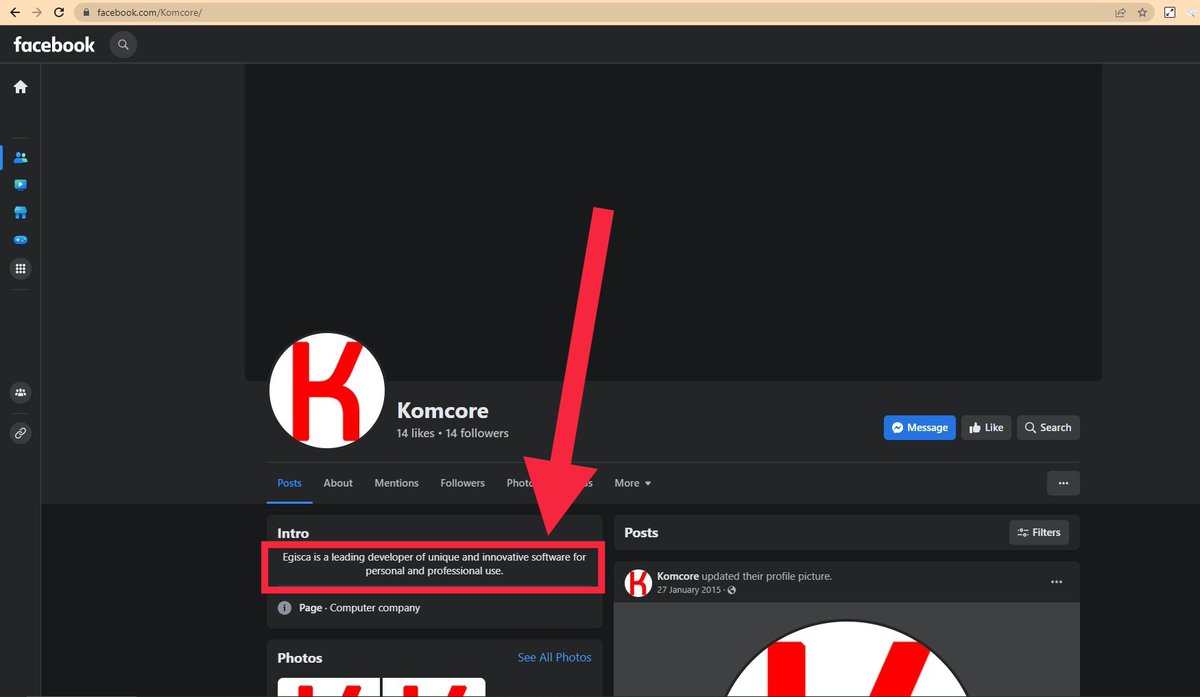Click the info icon beside Page
This screenshot has height=697, width=1200.
tap(284, 608)
